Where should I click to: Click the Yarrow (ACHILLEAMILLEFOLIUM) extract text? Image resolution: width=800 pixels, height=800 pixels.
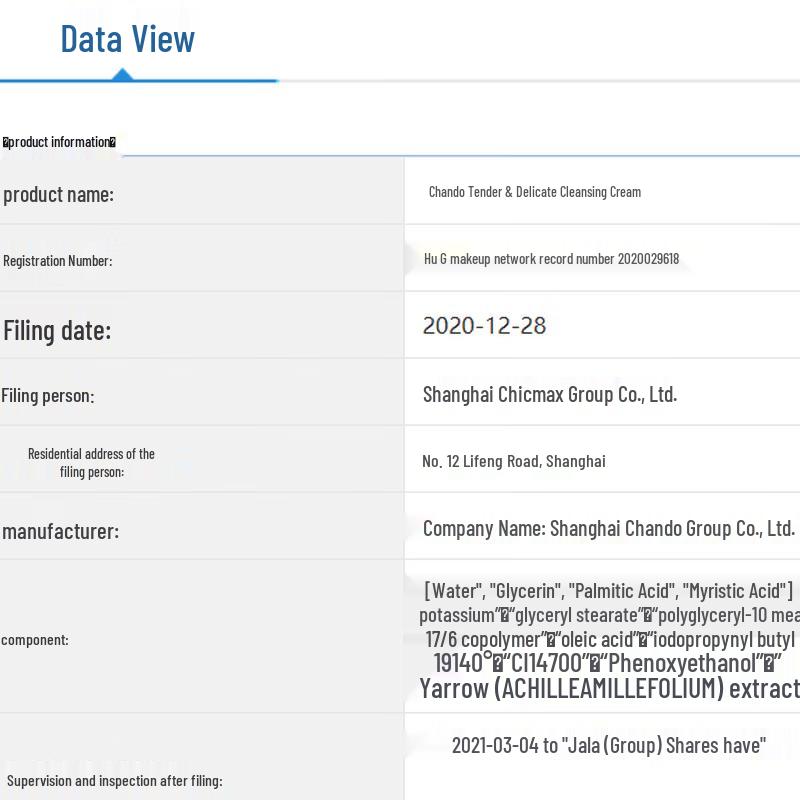pyautogui.click(x=609, y=688)
